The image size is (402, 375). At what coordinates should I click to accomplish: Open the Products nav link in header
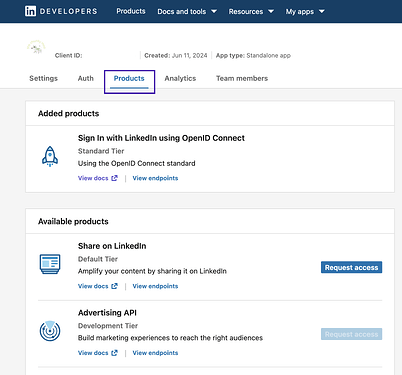coord(131,11)
